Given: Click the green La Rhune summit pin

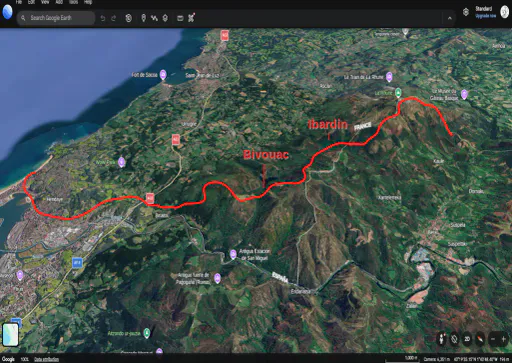Looking at the screenshot, I should pos(398,92).
